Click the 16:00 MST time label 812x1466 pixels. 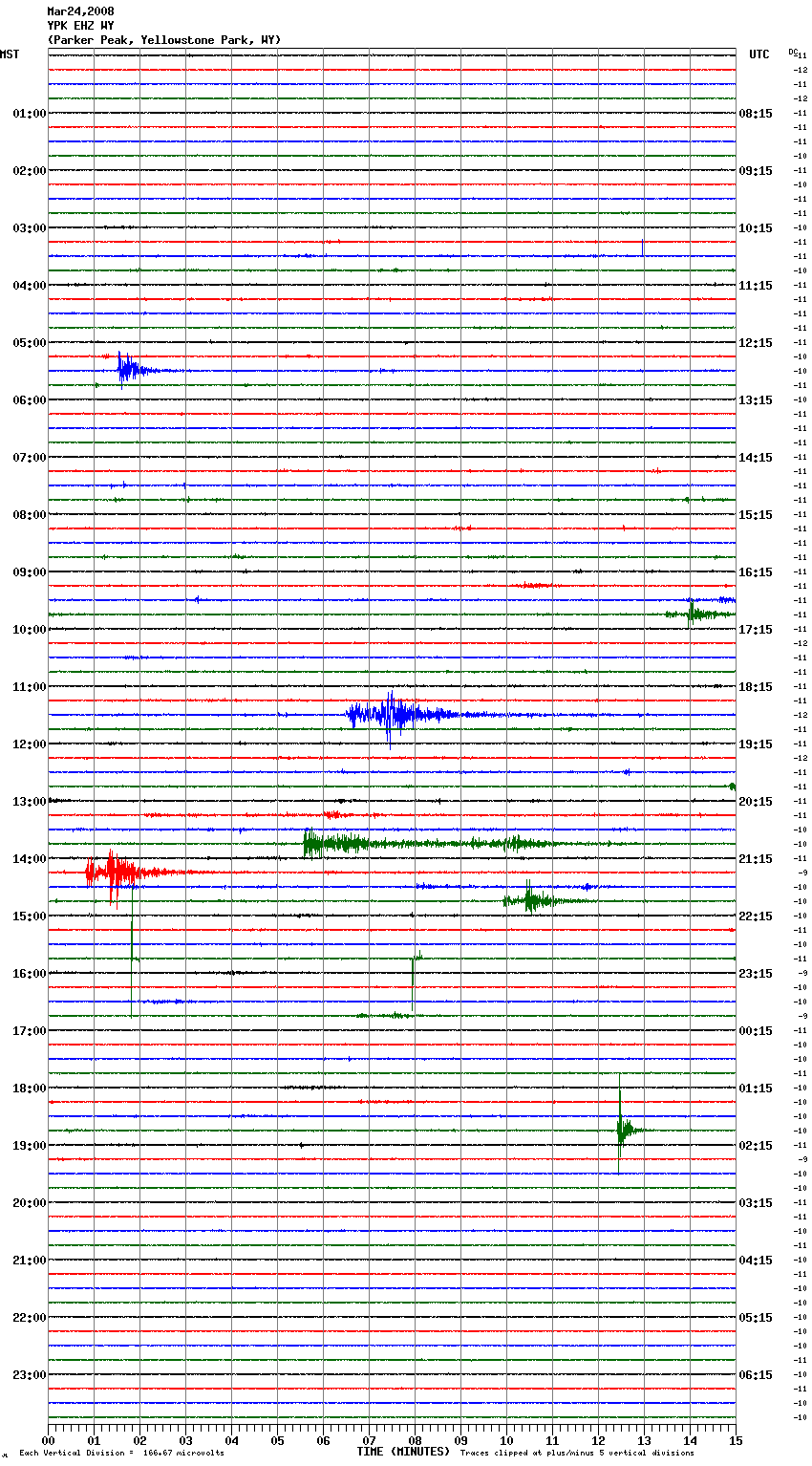(30, 974)
